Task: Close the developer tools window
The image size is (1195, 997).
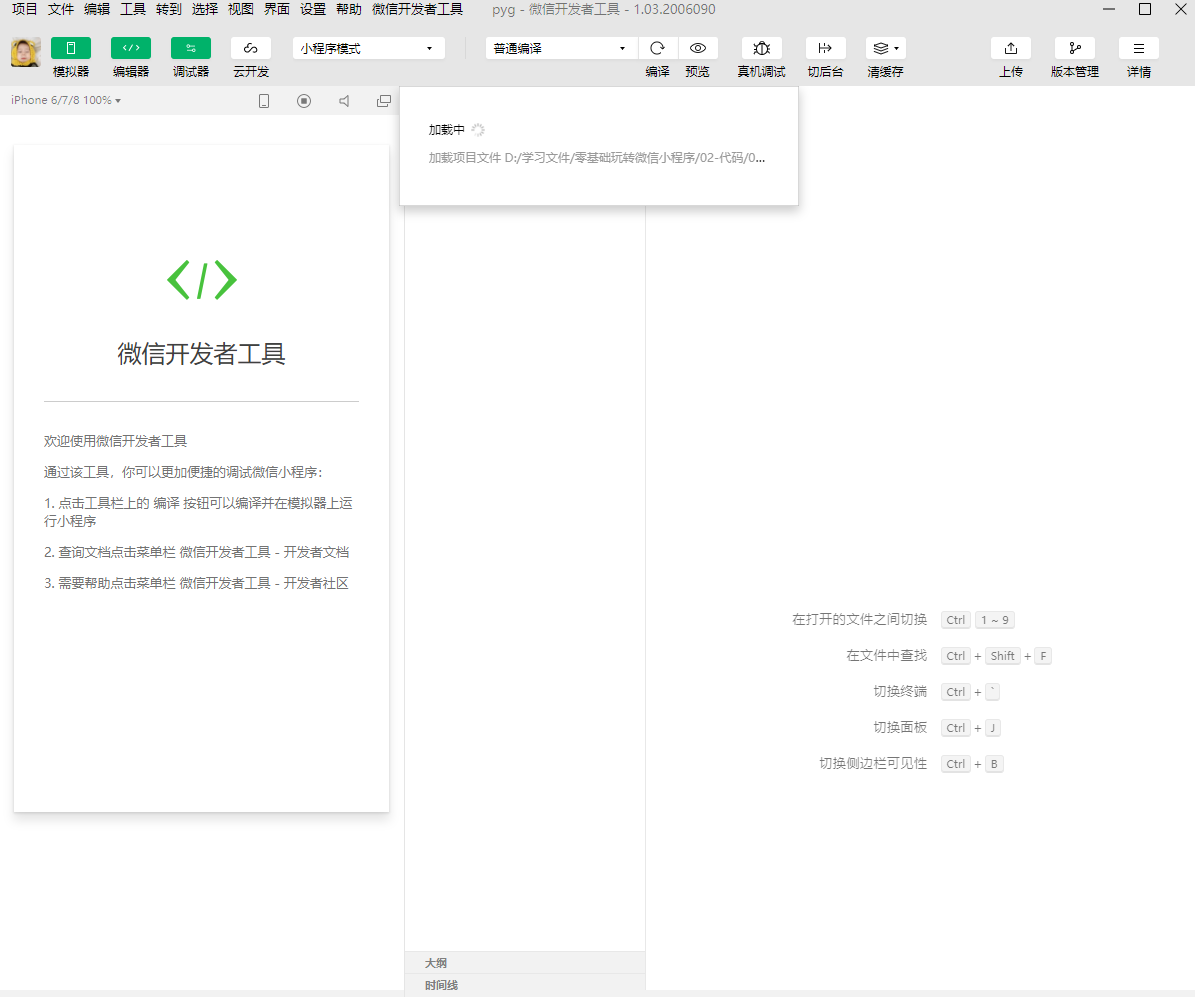Action: (1181, 9)
